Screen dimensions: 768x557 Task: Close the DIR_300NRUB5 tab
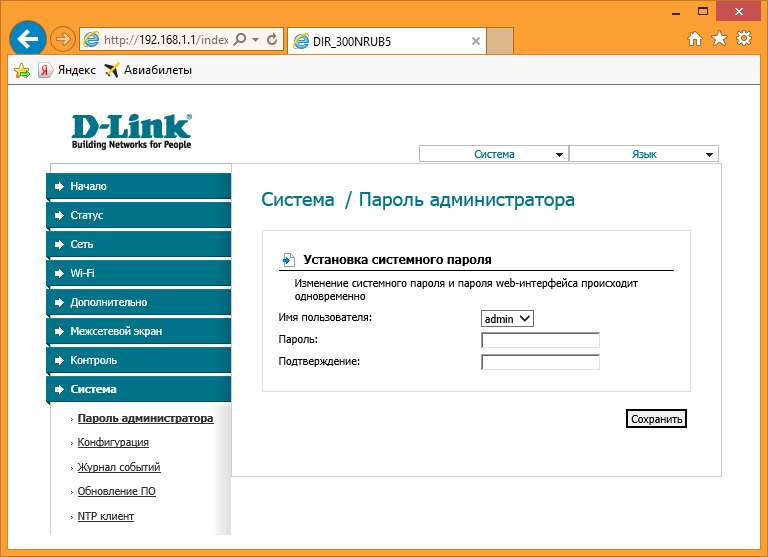[475, 41]
